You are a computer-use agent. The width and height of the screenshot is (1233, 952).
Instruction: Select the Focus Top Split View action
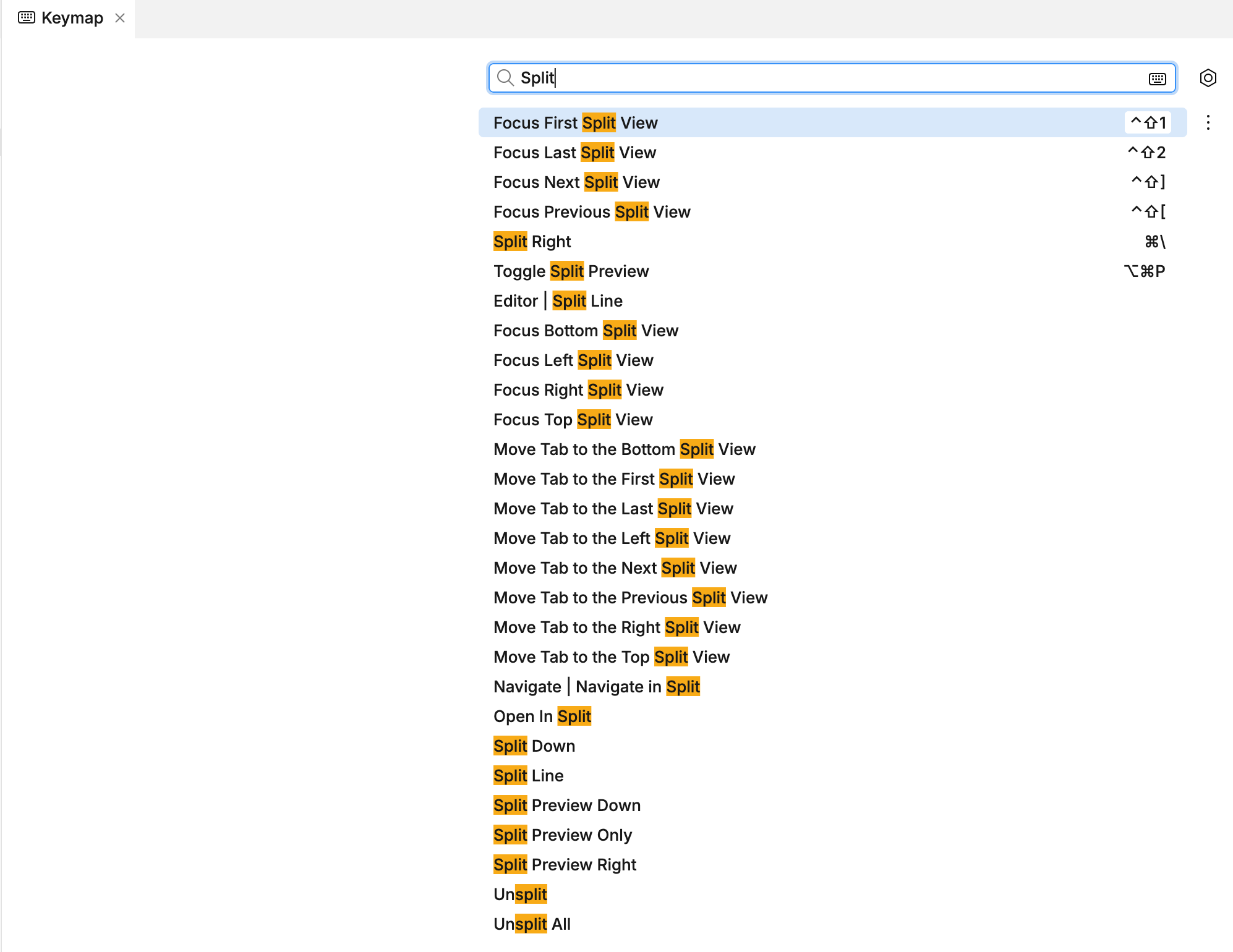(832, 419)
